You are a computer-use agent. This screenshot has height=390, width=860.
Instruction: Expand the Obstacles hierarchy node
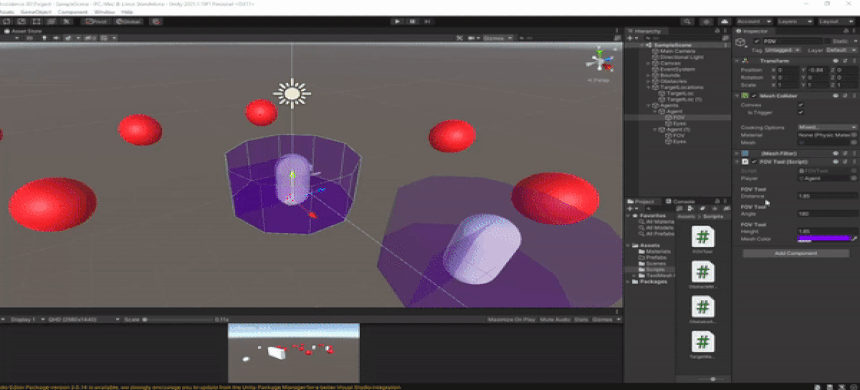click(x=648, y=81)
